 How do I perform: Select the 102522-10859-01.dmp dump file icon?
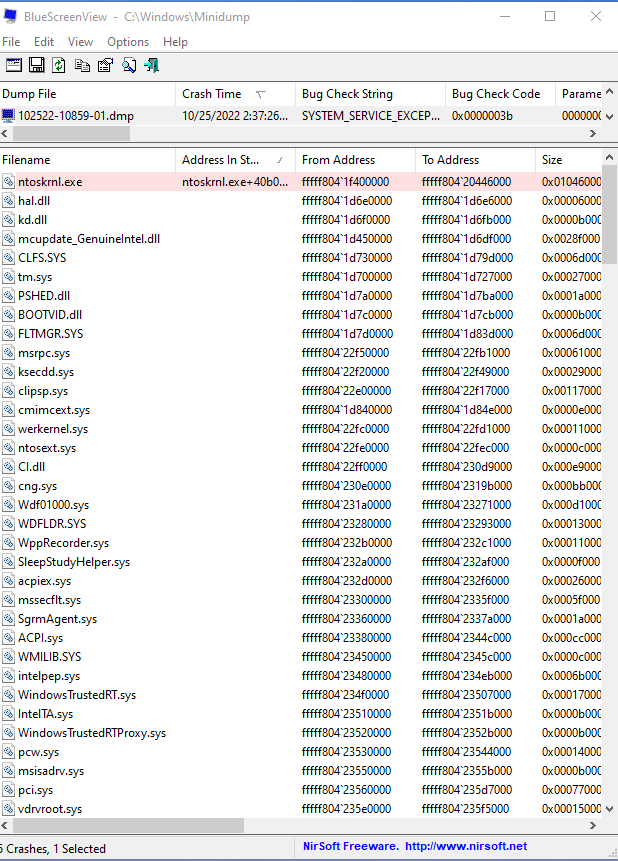coord(9,115)
